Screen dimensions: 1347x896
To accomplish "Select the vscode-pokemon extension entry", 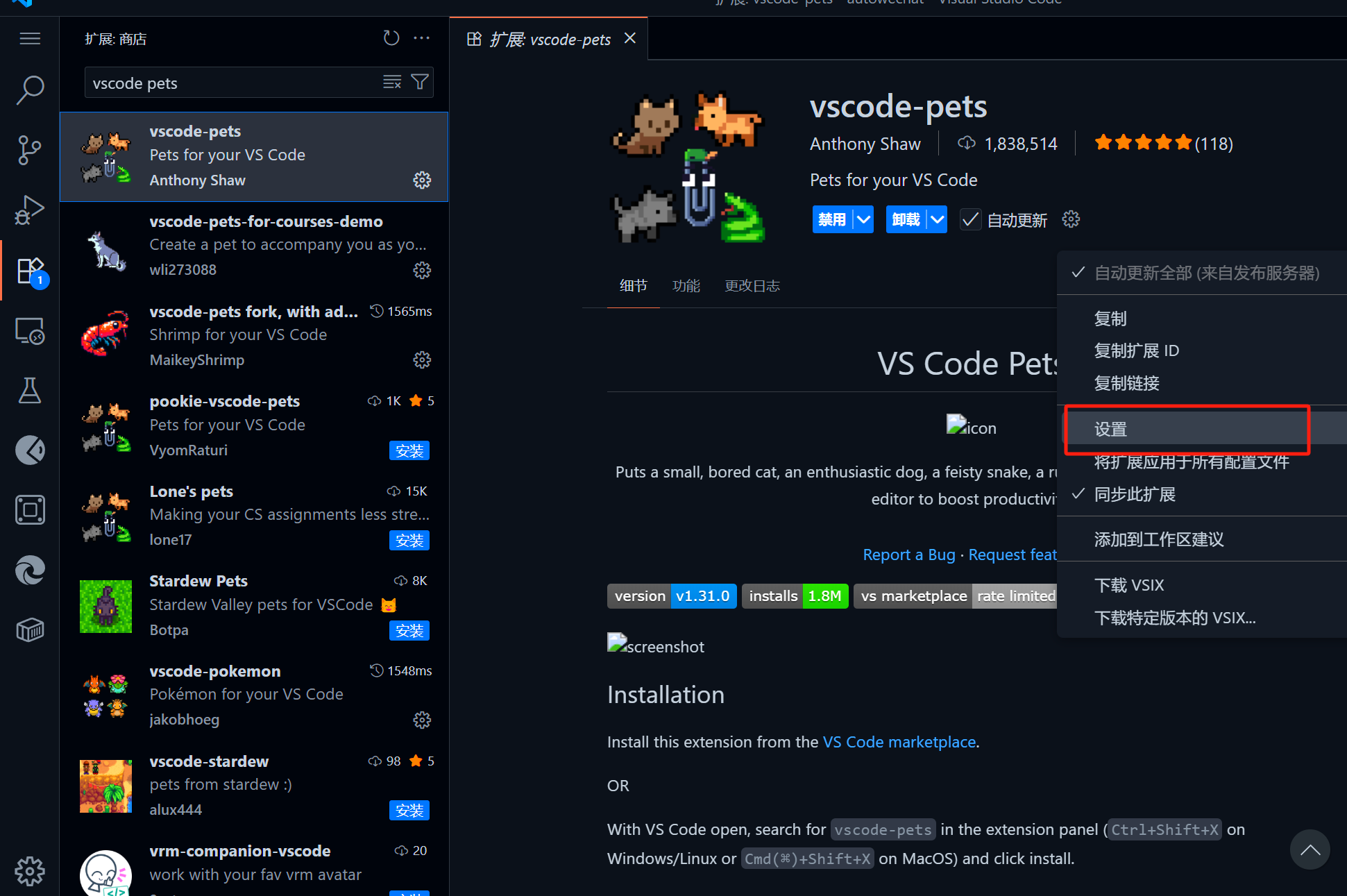I will [x=254, y=697].
